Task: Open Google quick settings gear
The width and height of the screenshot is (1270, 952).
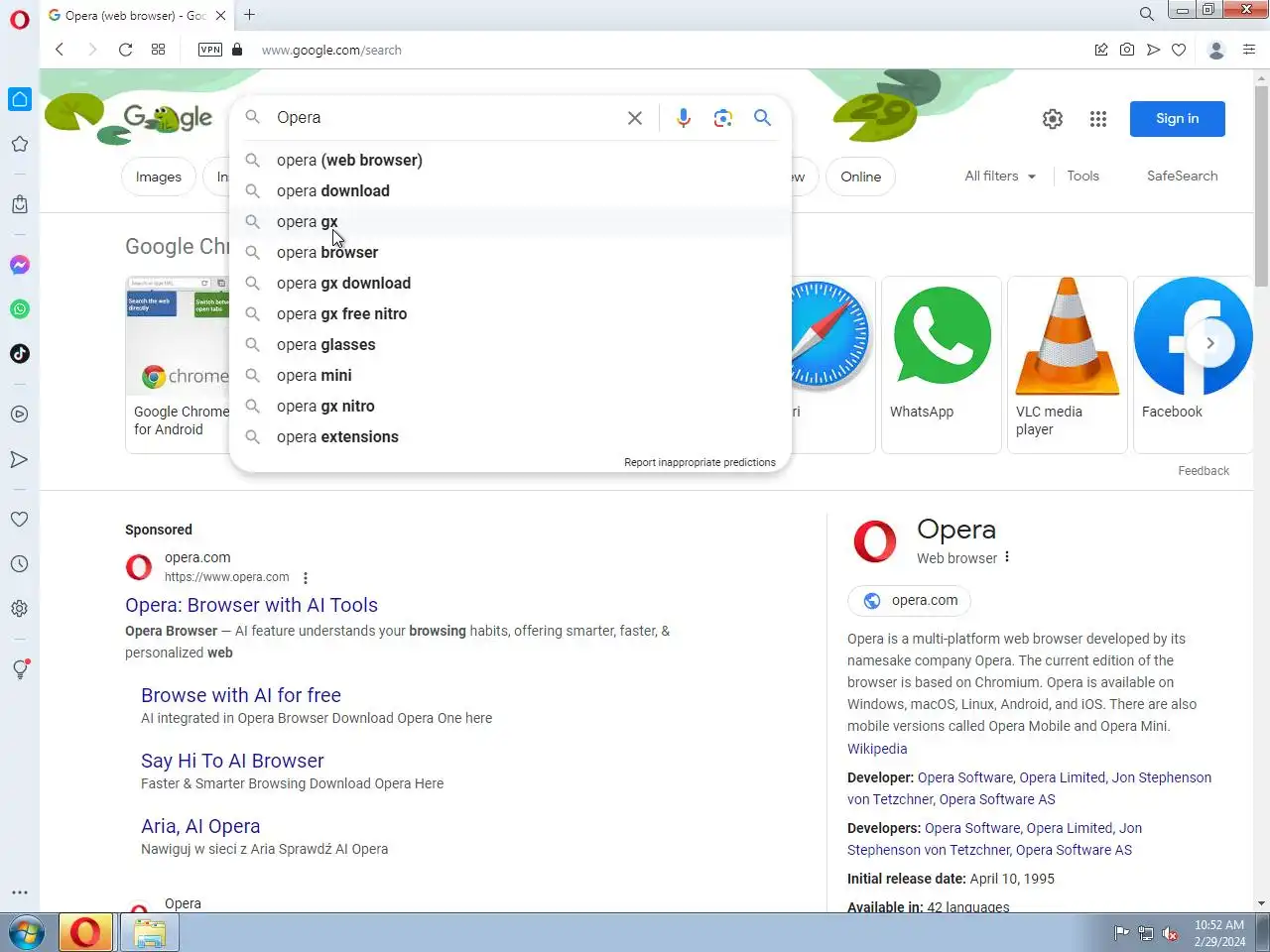Action: (1053, 119)
